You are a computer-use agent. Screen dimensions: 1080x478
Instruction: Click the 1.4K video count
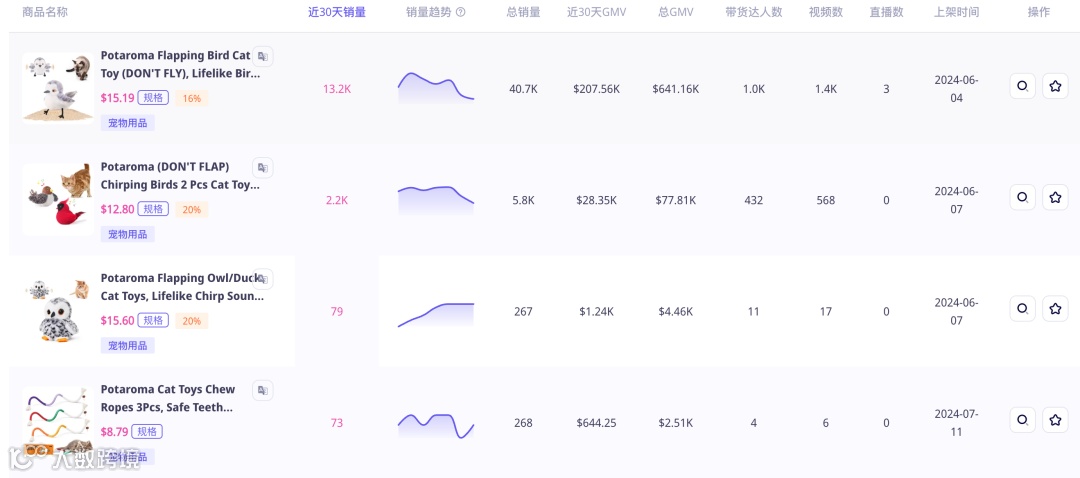(826, 89)
